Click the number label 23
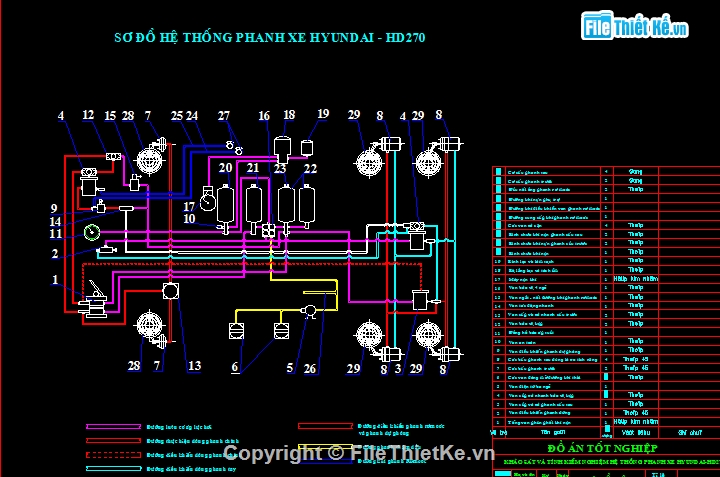Screen dimensions: 720x477 point(280,168)
